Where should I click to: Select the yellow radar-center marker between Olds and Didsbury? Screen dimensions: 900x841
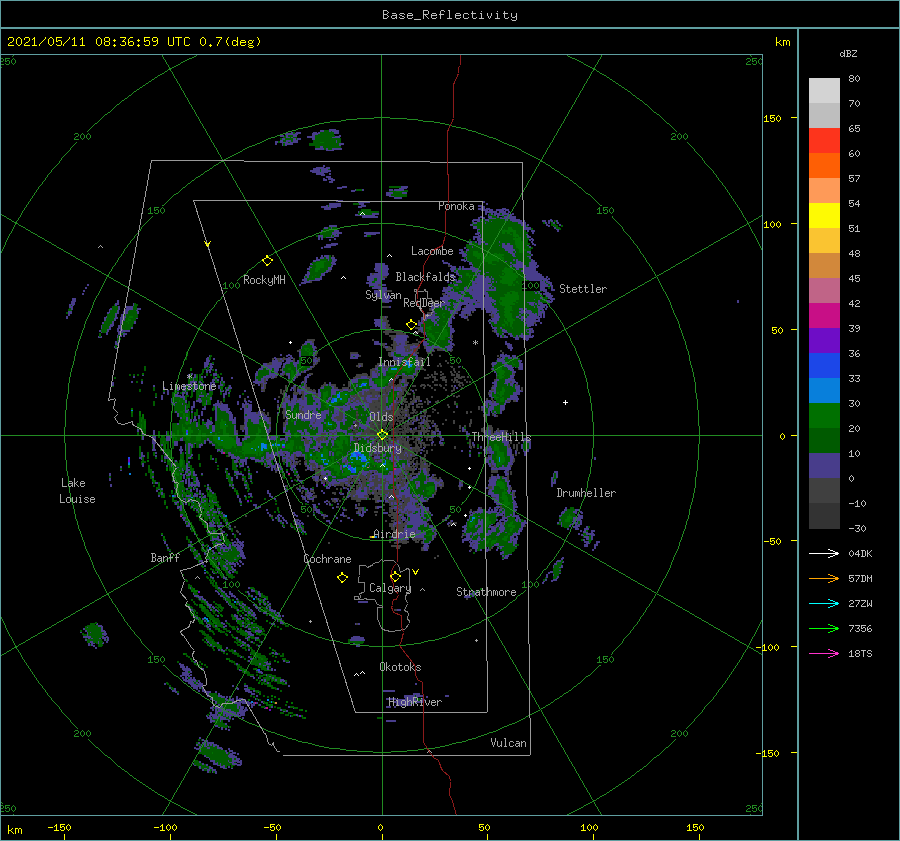coord(382,435)
